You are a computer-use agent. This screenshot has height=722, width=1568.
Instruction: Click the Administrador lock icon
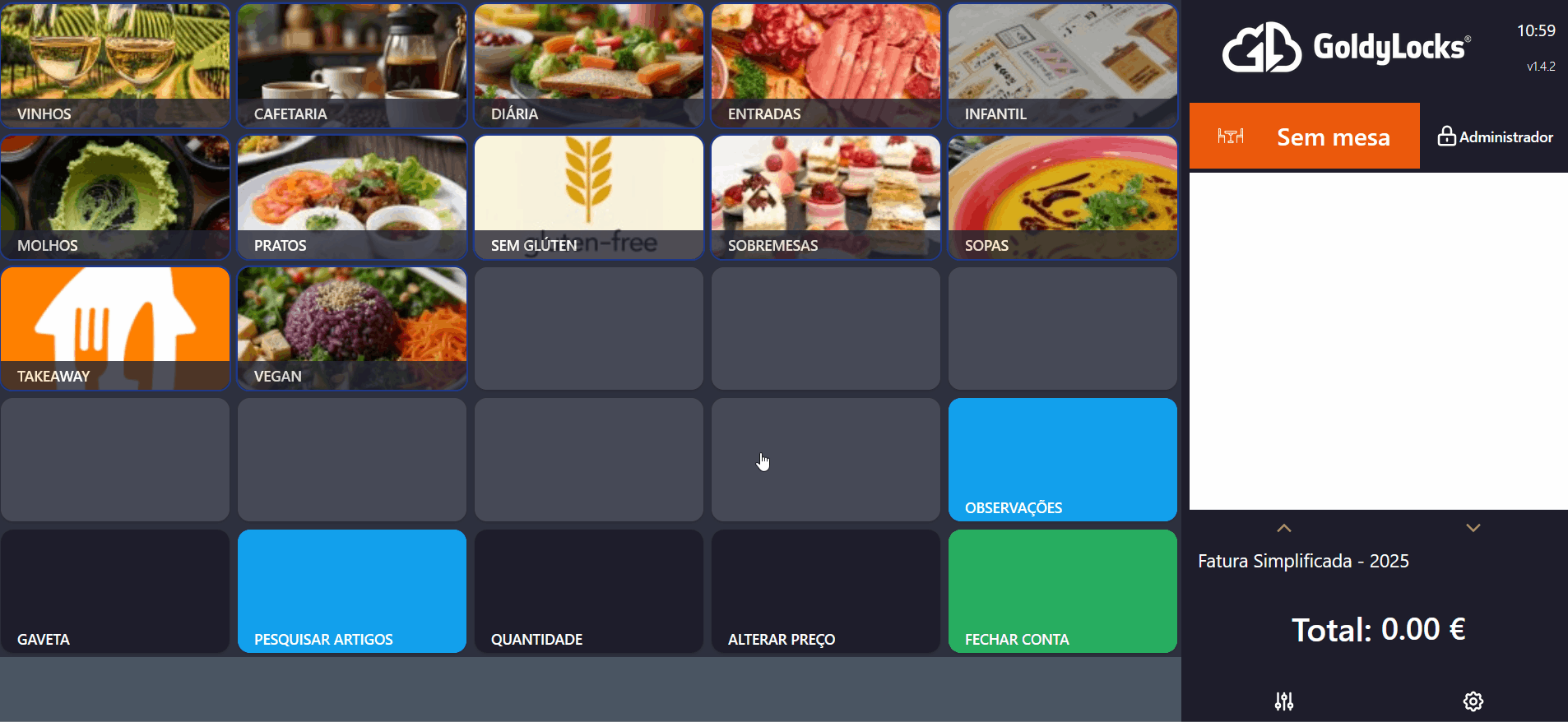pyautogui.click(x=1446, y=137)
